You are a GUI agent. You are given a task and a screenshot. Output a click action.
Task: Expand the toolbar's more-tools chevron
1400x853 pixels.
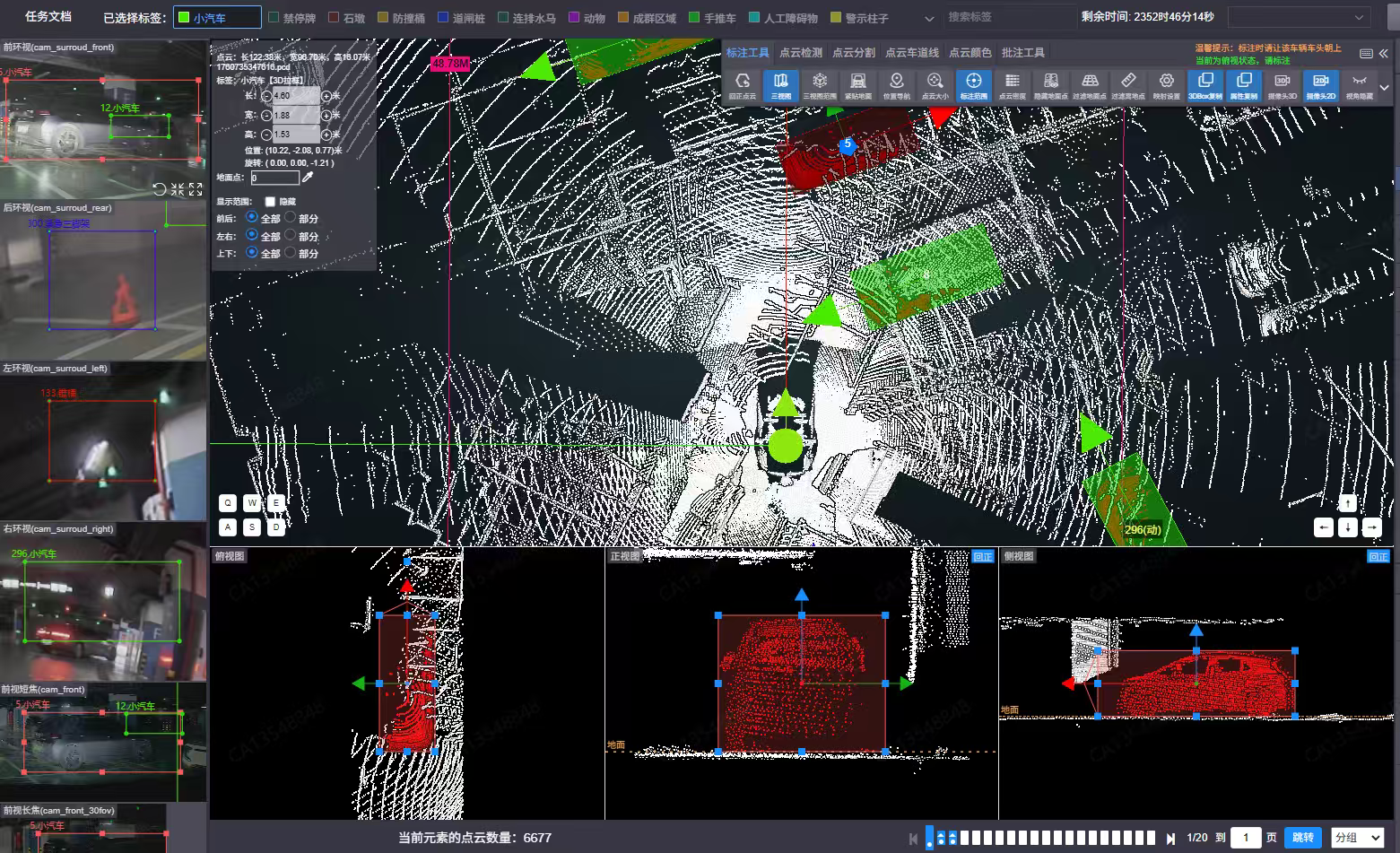tap(1384, 87)
